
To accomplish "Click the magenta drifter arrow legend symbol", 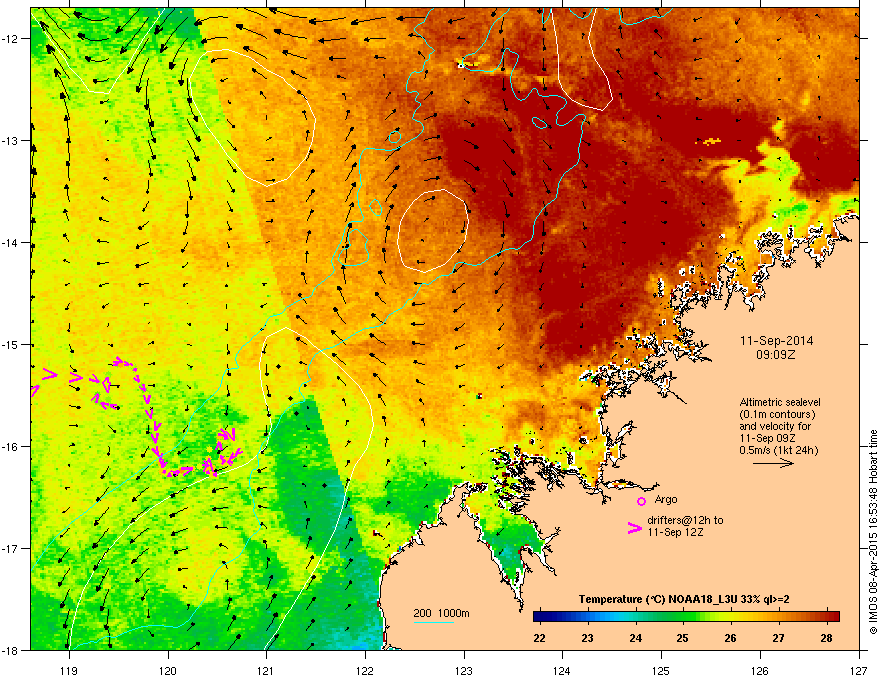I will coord(635,528).
